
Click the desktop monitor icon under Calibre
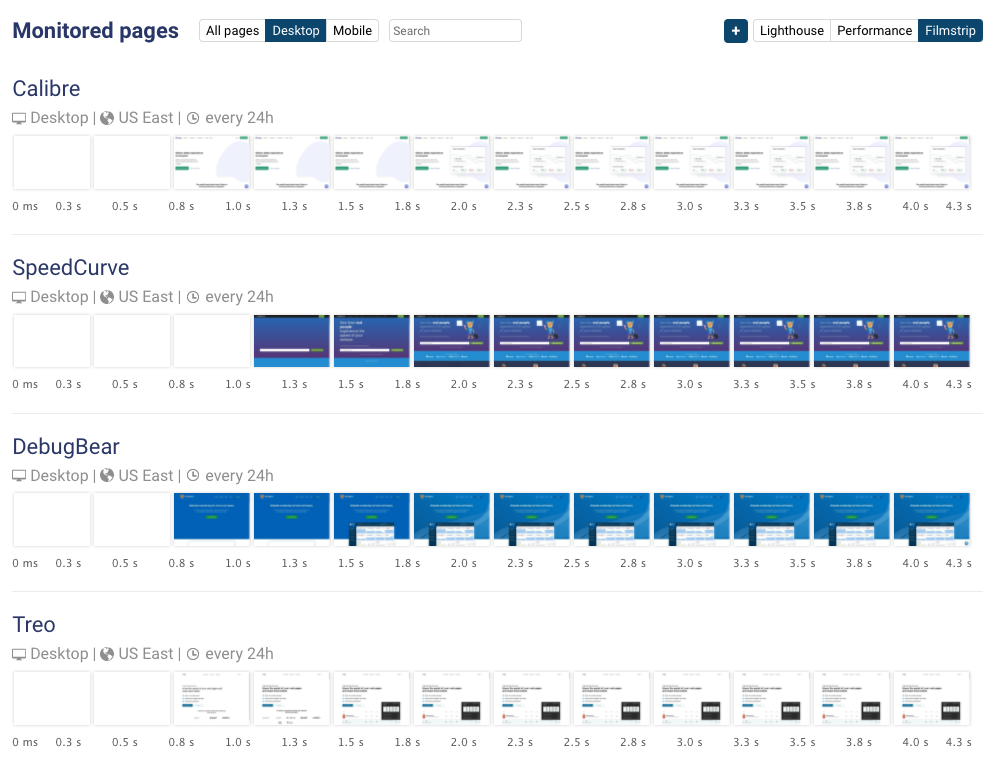(19, 118)
